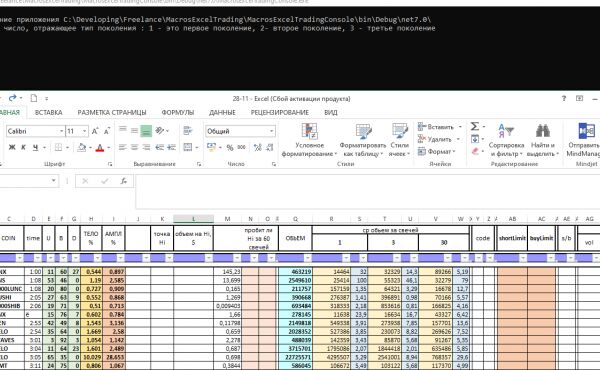
Task: Switch to the ВИД tab
Action: [331, 112]
